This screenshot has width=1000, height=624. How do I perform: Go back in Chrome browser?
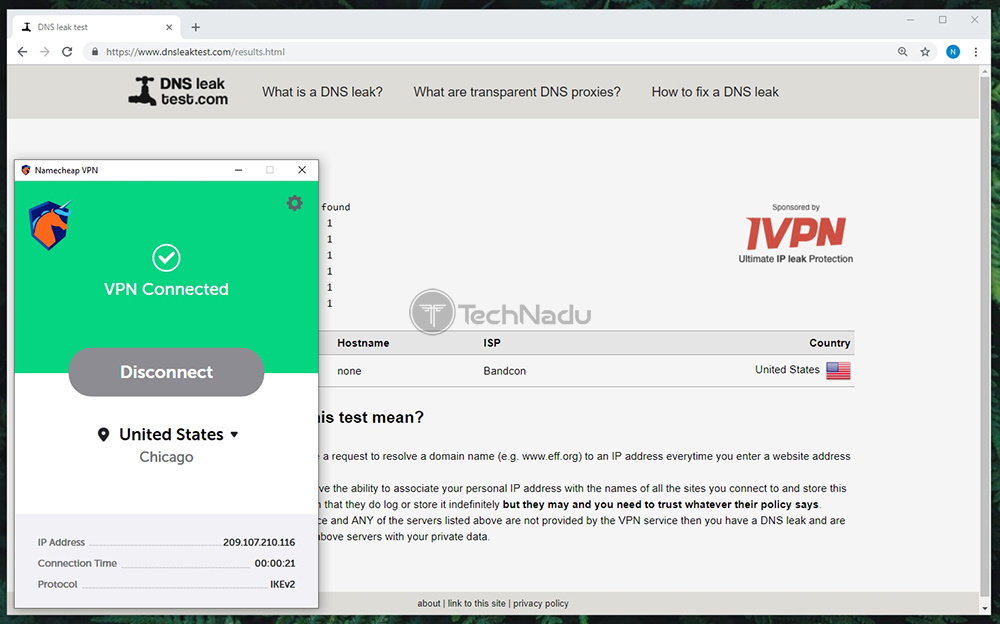(22, 52)
